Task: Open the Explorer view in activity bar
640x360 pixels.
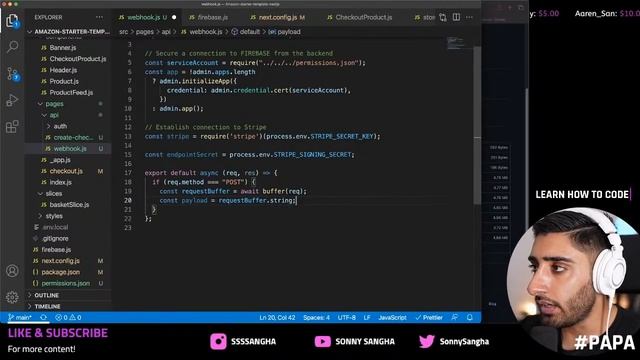Action: [x=12, y=20]
